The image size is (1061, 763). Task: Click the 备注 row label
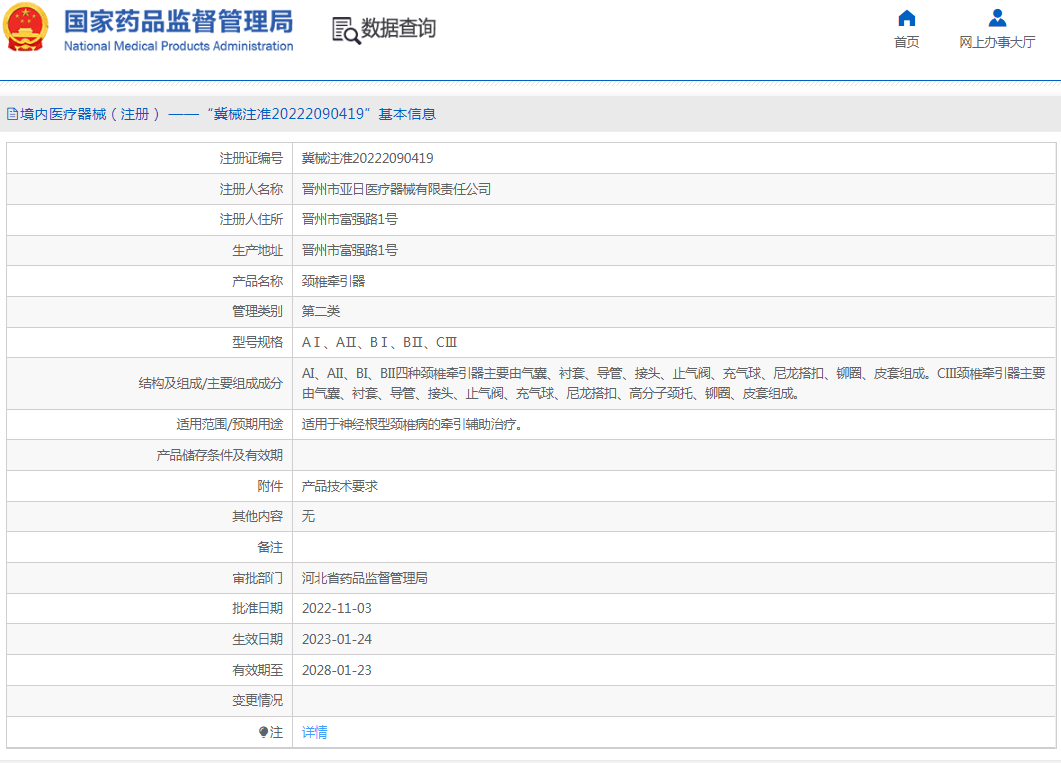point(270,547)
